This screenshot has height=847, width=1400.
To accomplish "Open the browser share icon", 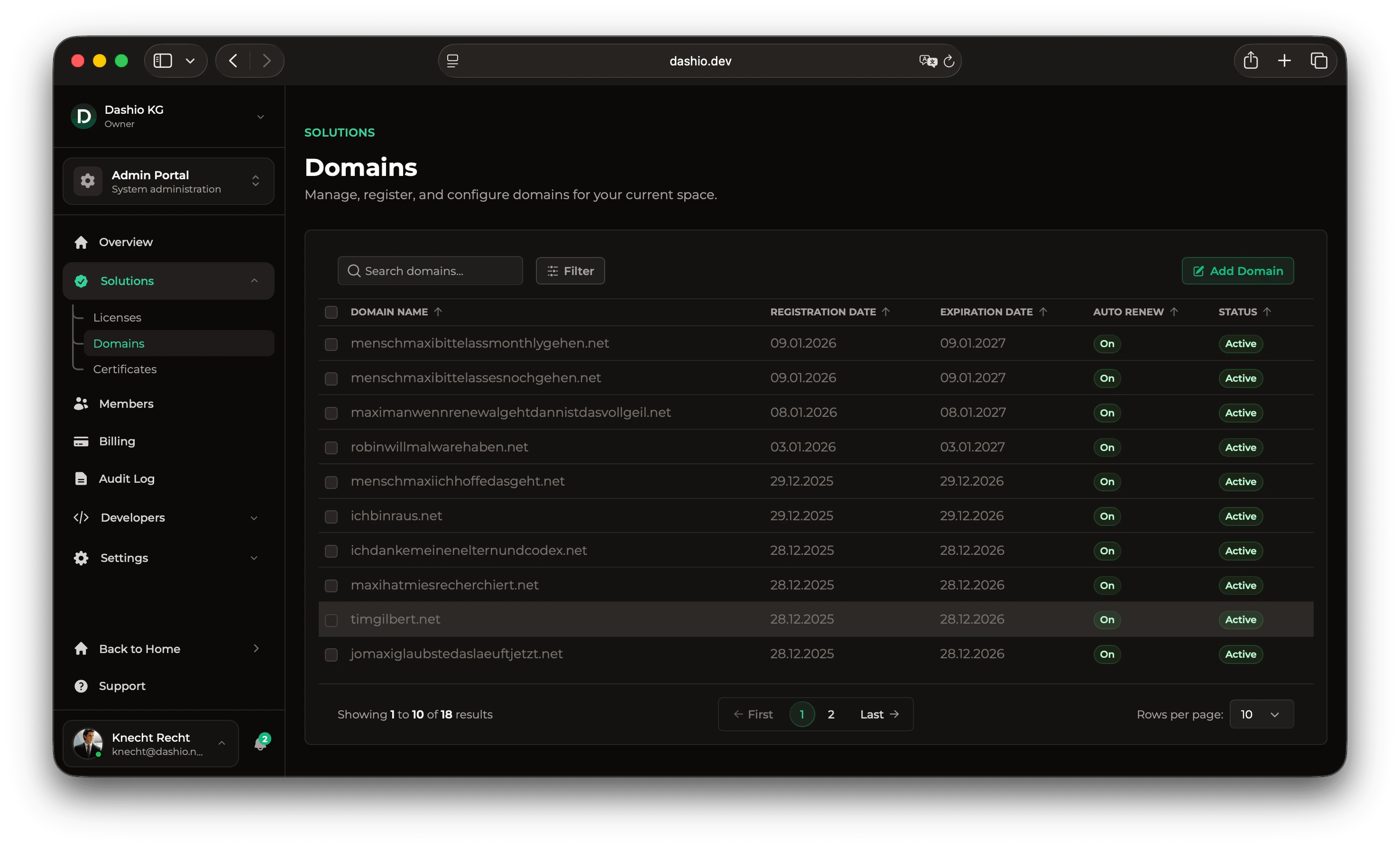I will point(1250,61).
